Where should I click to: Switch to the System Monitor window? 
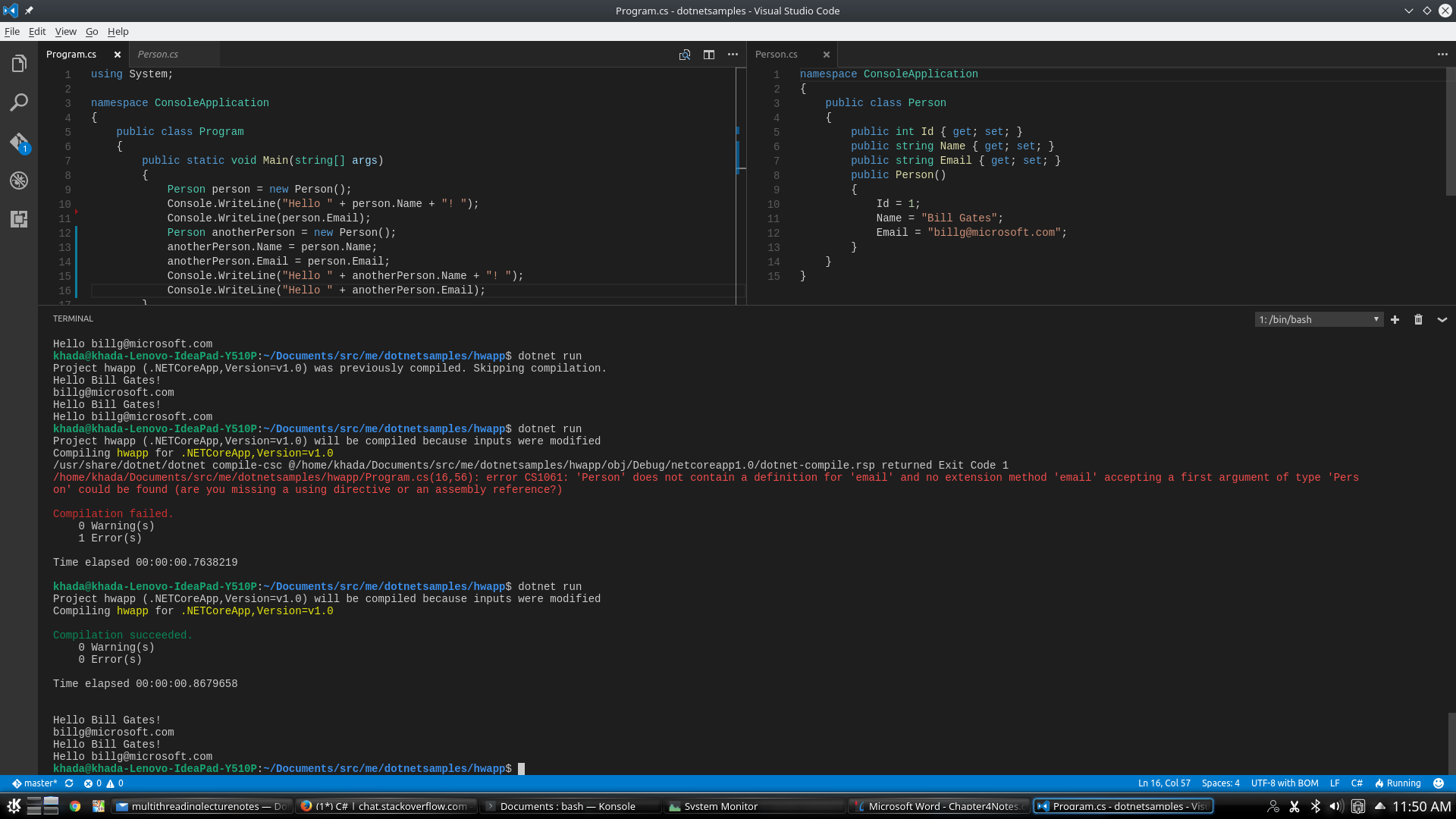coord(755,806)
